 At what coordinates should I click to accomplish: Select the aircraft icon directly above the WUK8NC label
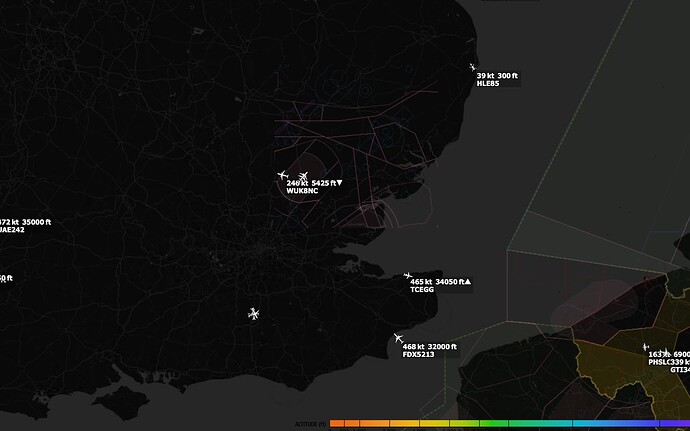[303, 177]
